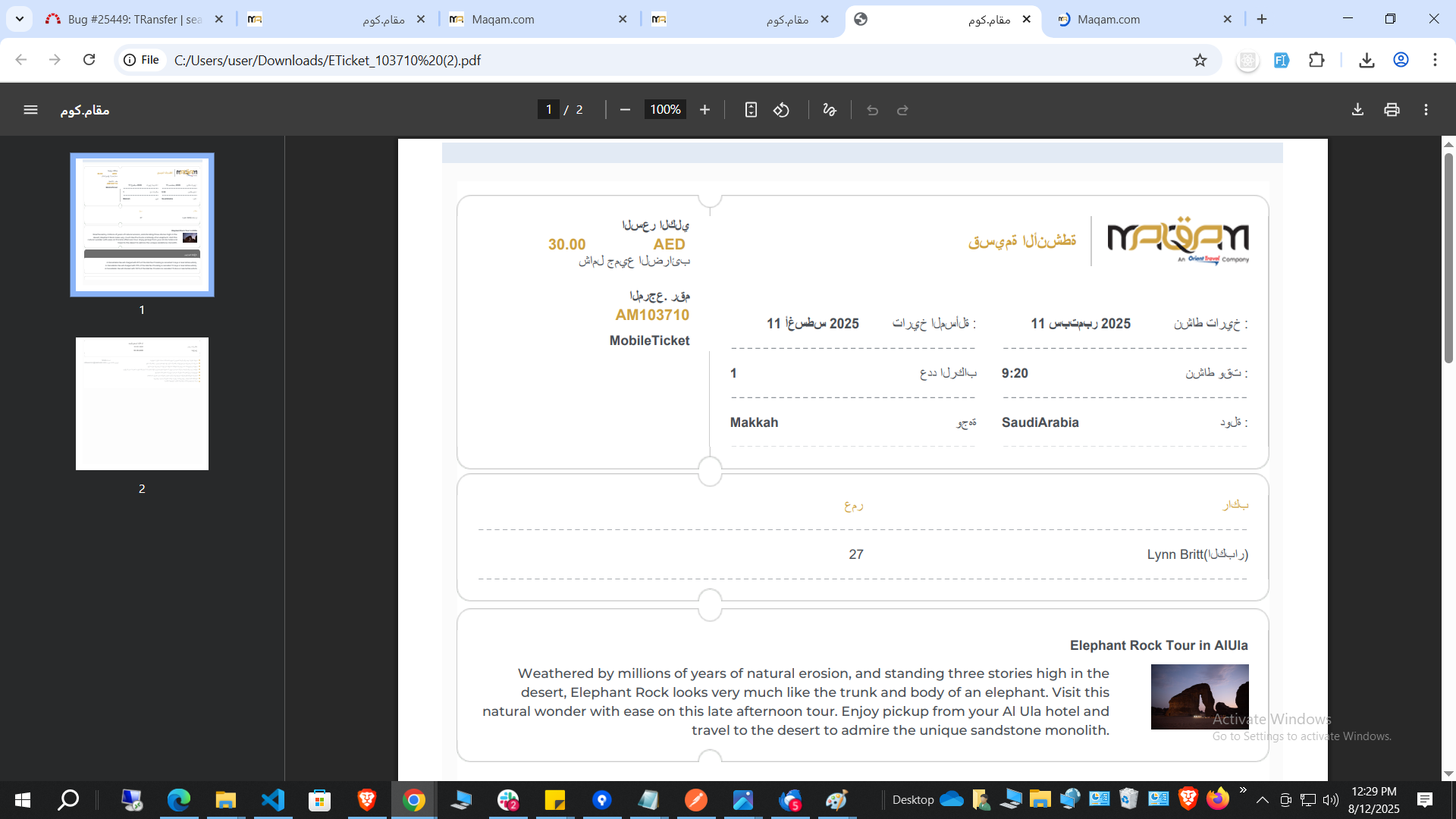The image size is (1456, 819).
Task: Click the zoom in plus icon
Action: click(x=704, y=110)
